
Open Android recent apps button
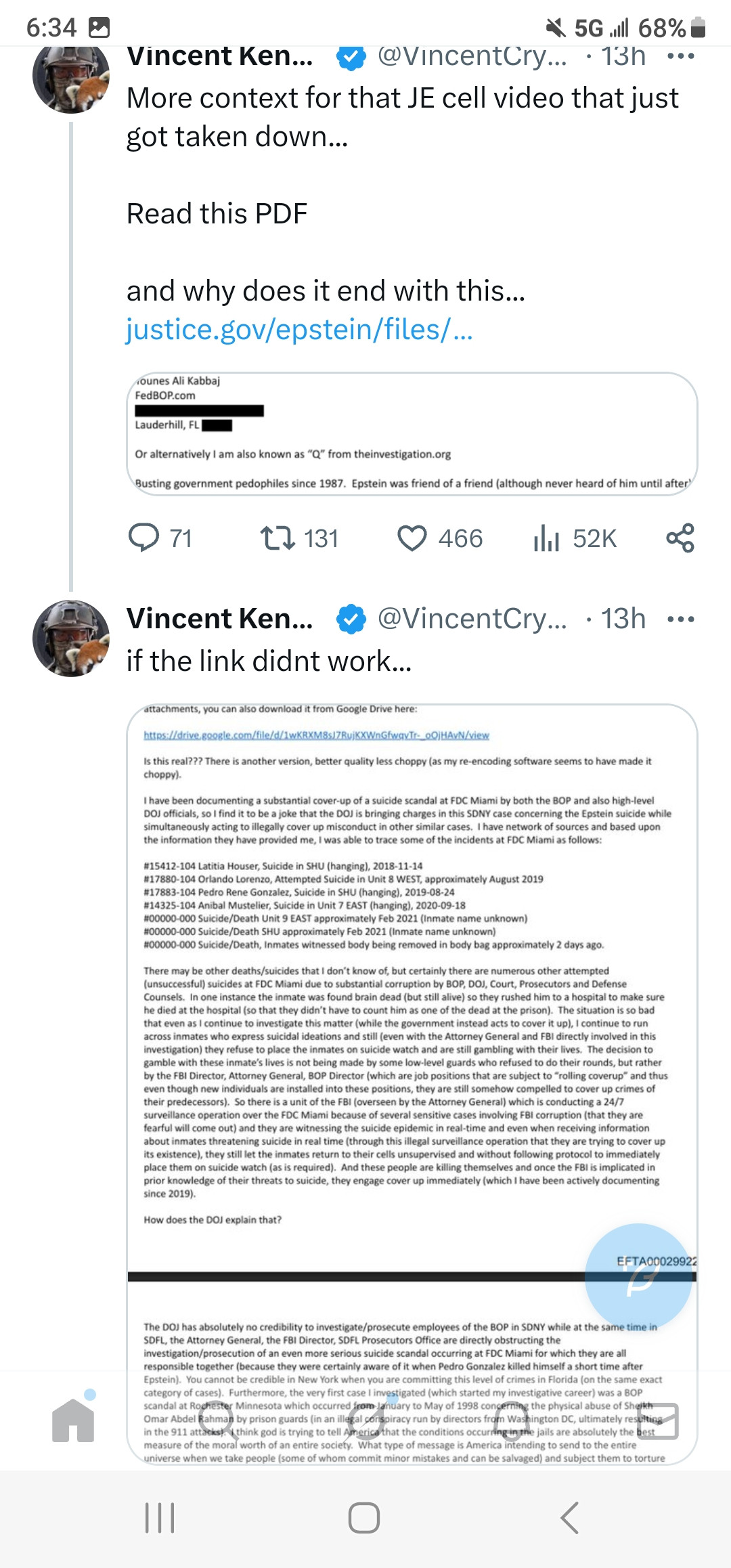click(160, 1517)
